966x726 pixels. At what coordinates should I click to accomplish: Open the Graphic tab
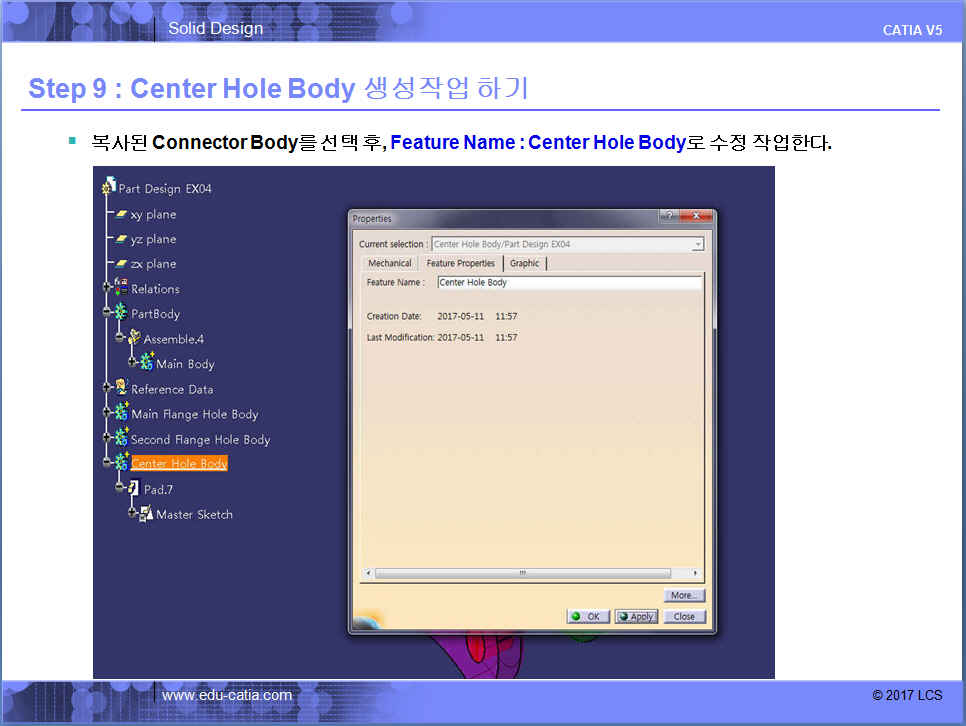point(524,263)
